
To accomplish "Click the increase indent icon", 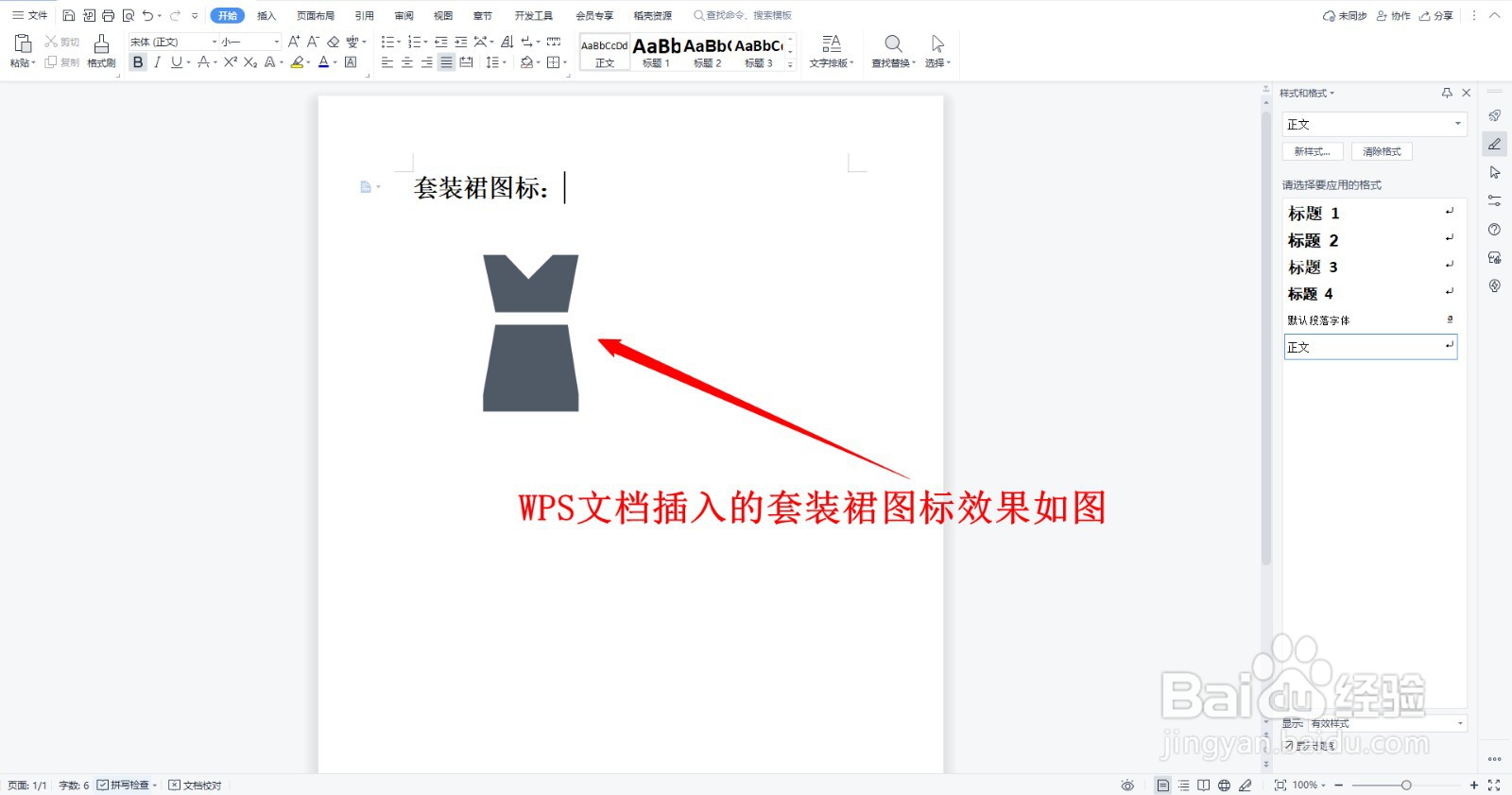I will point(461,42).
